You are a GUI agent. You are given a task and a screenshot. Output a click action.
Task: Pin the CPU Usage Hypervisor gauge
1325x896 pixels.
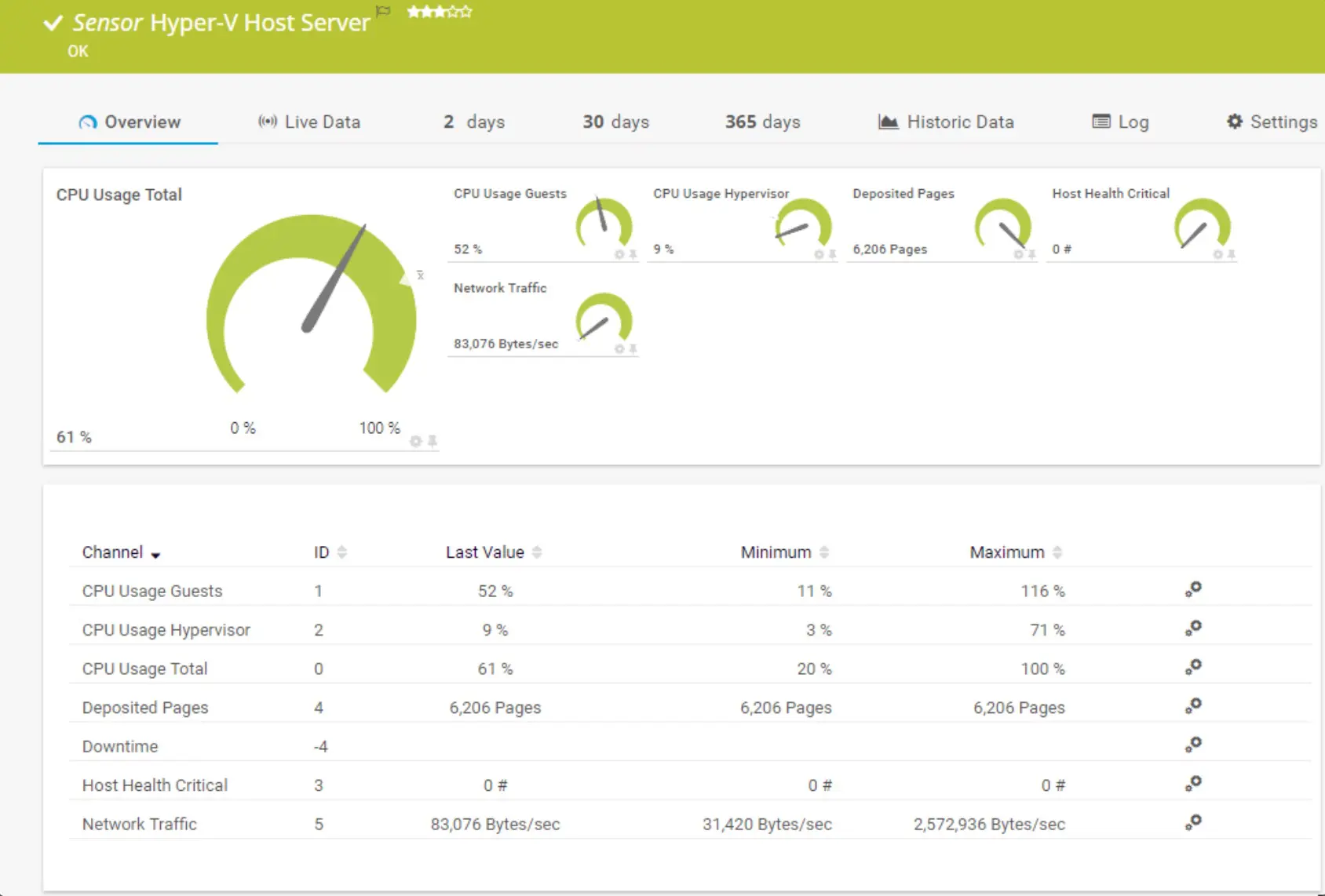831,254
